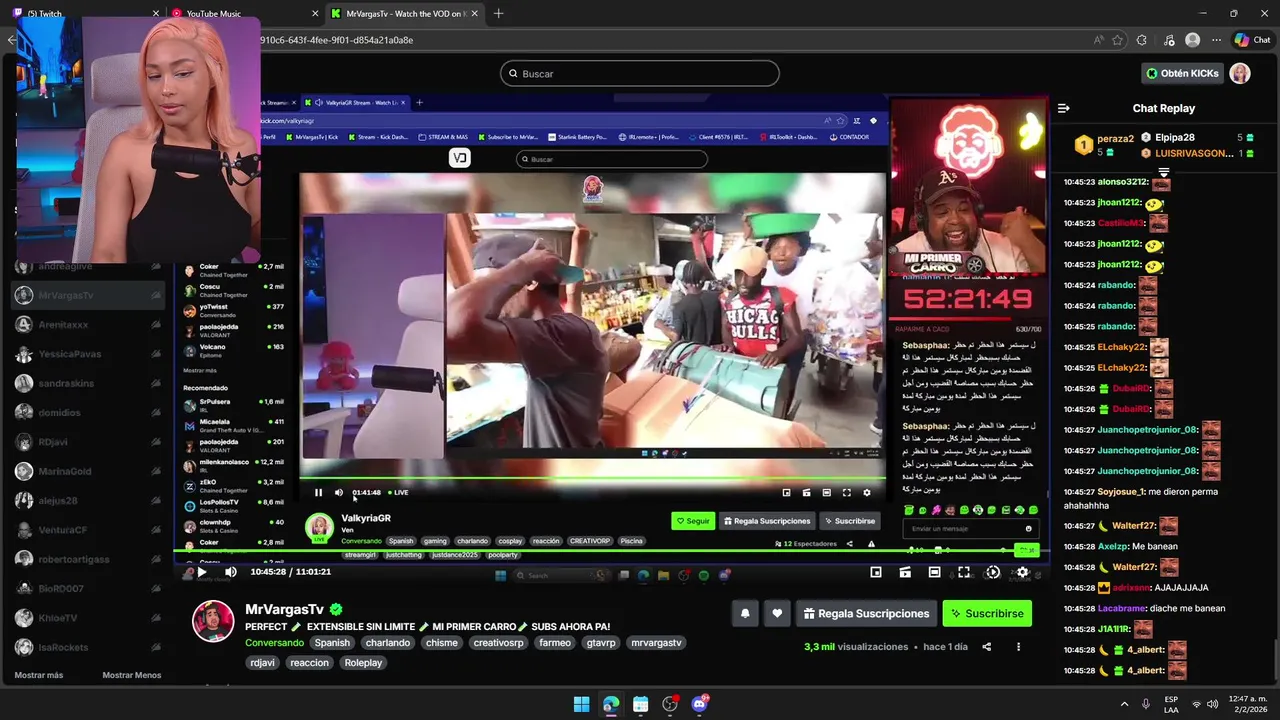
Task: Share the VOD via share icon
Action: click(x=987, y=647)
